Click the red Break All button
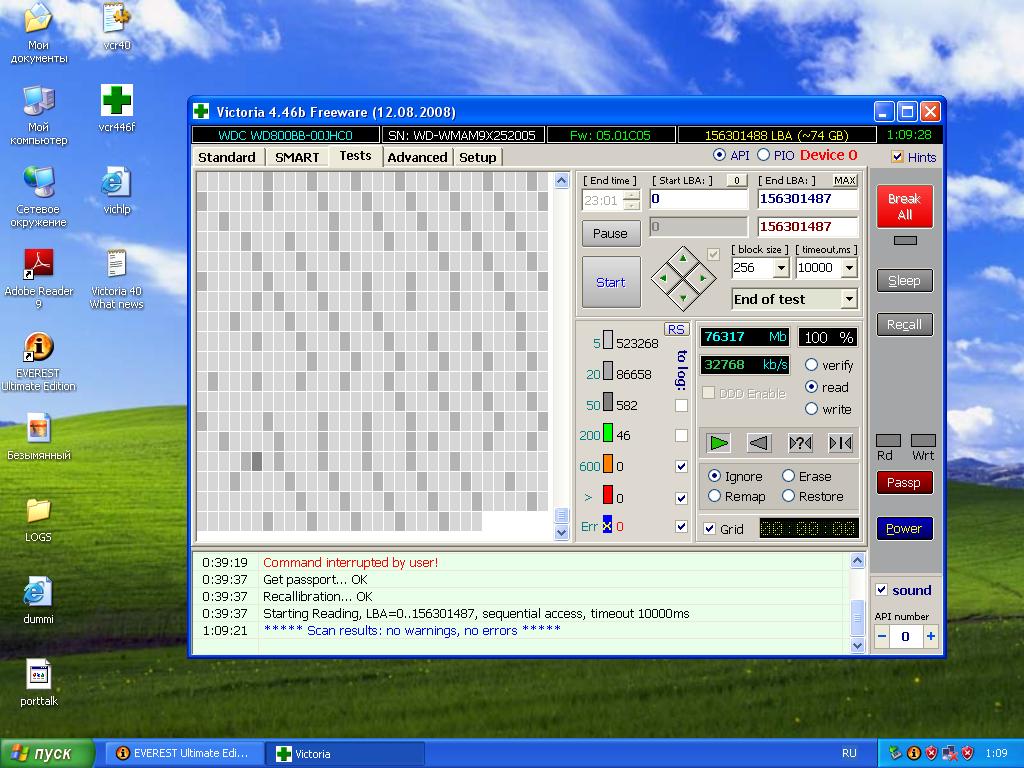This screenshot has width=1024, height=768. [904, 206]
